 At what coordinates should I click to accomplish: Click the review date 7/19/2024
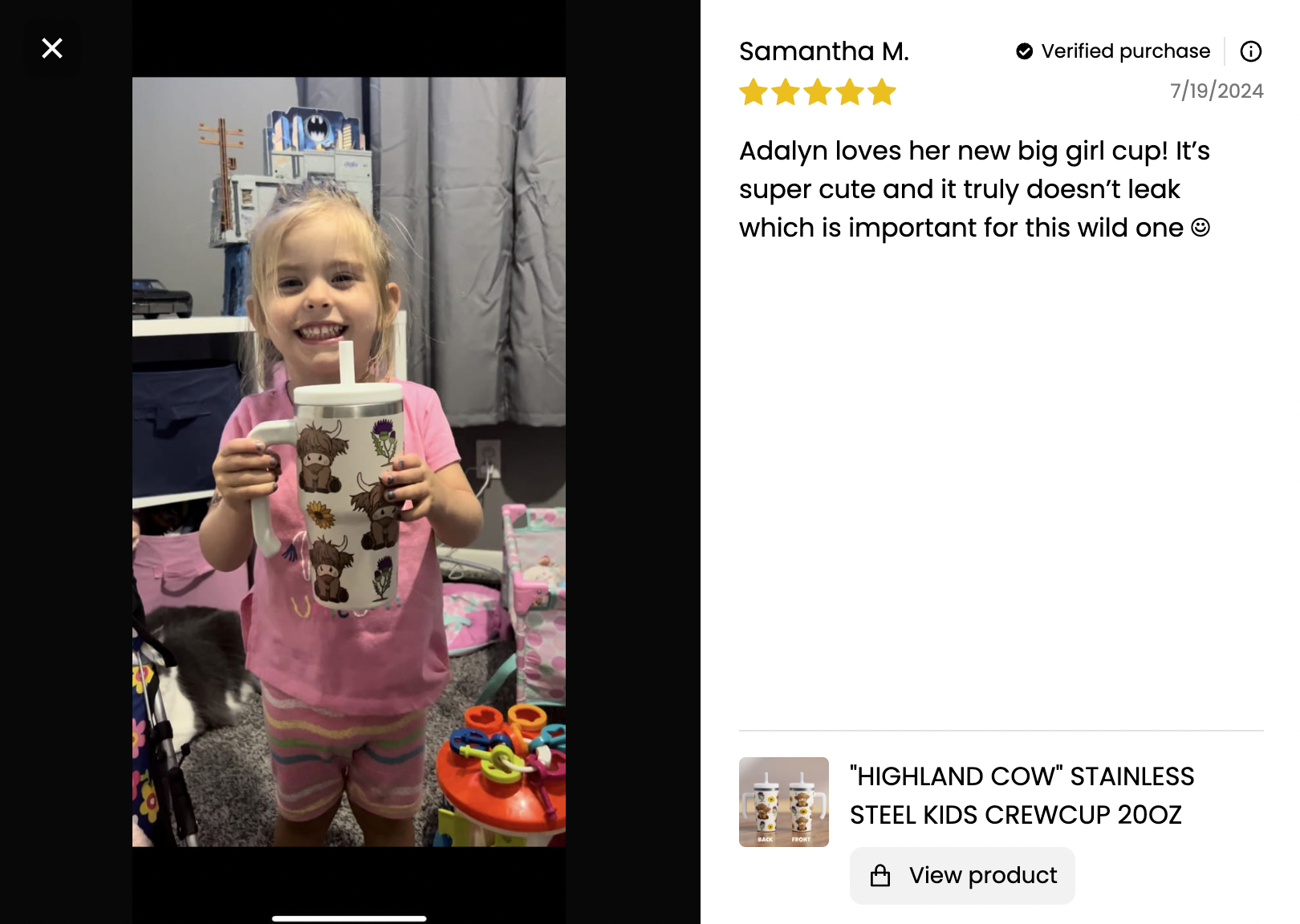[x=1217, y=91]
